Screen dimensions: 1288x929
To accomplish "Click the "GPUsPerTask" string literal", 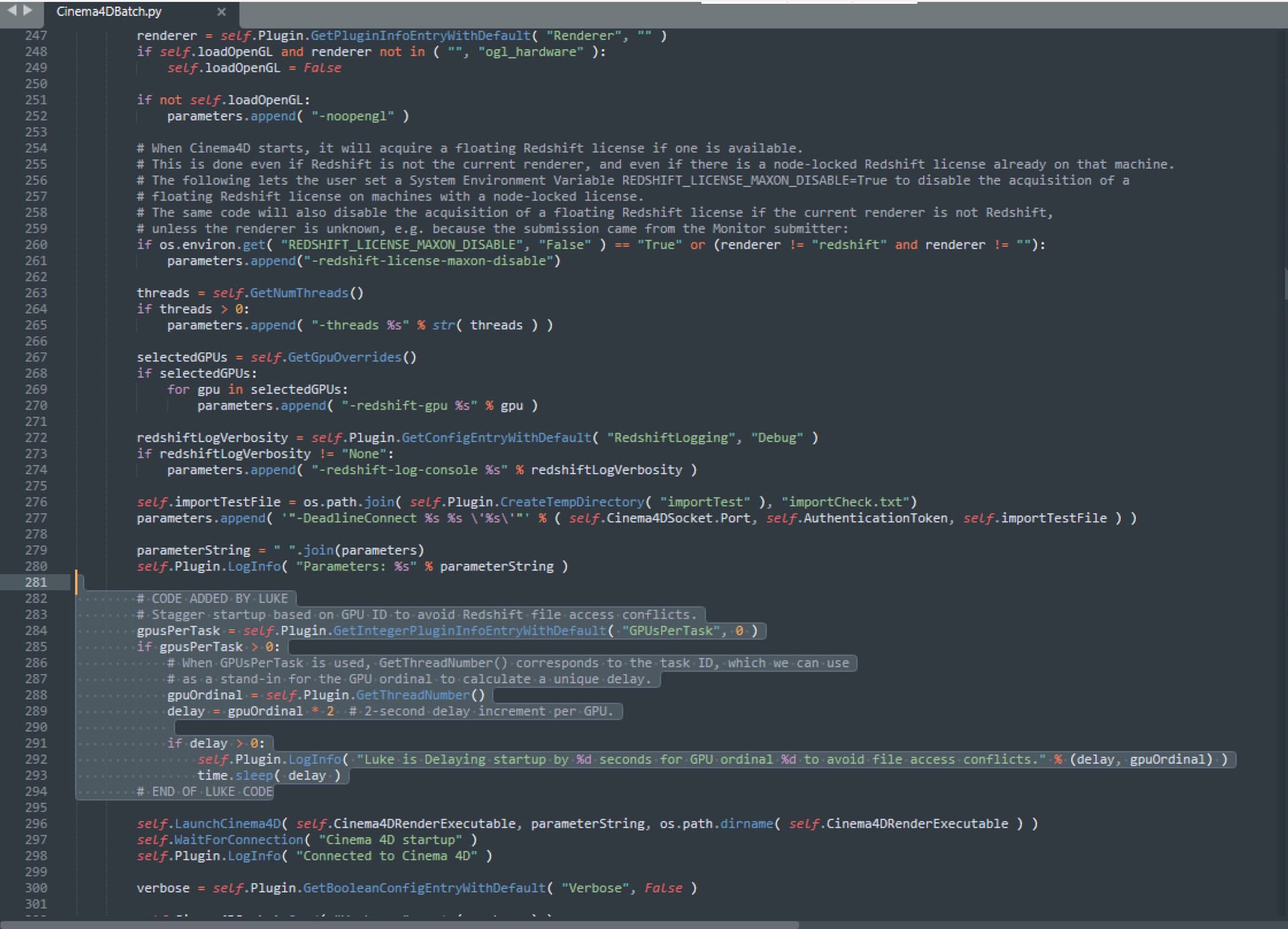I will coord(671,631).
